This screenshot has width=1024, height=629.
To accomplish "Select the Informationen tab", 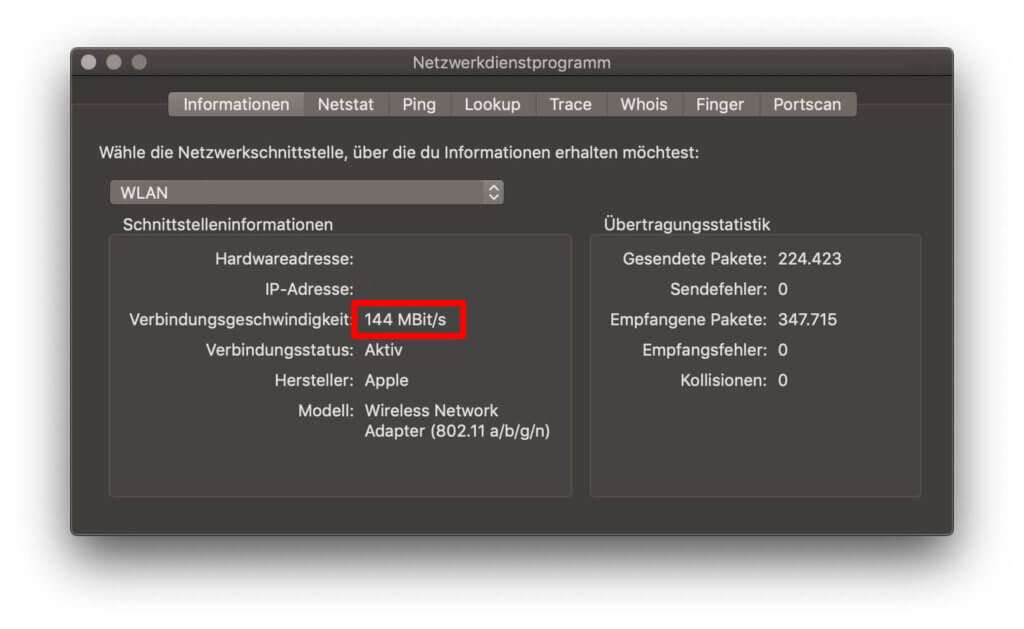I will click(235, 104).
